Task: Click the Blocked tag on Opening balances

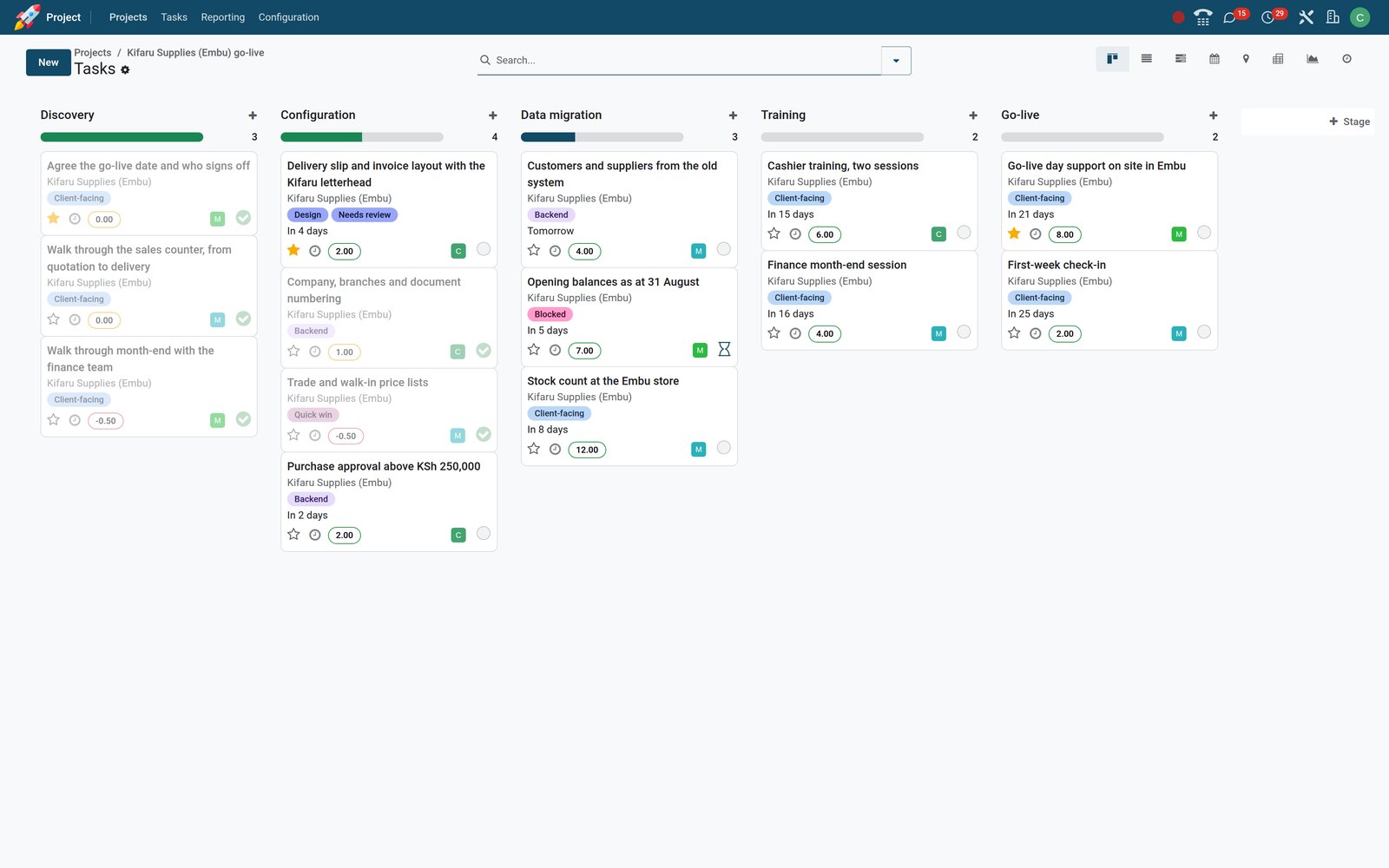Action: (x=550, y=314)
